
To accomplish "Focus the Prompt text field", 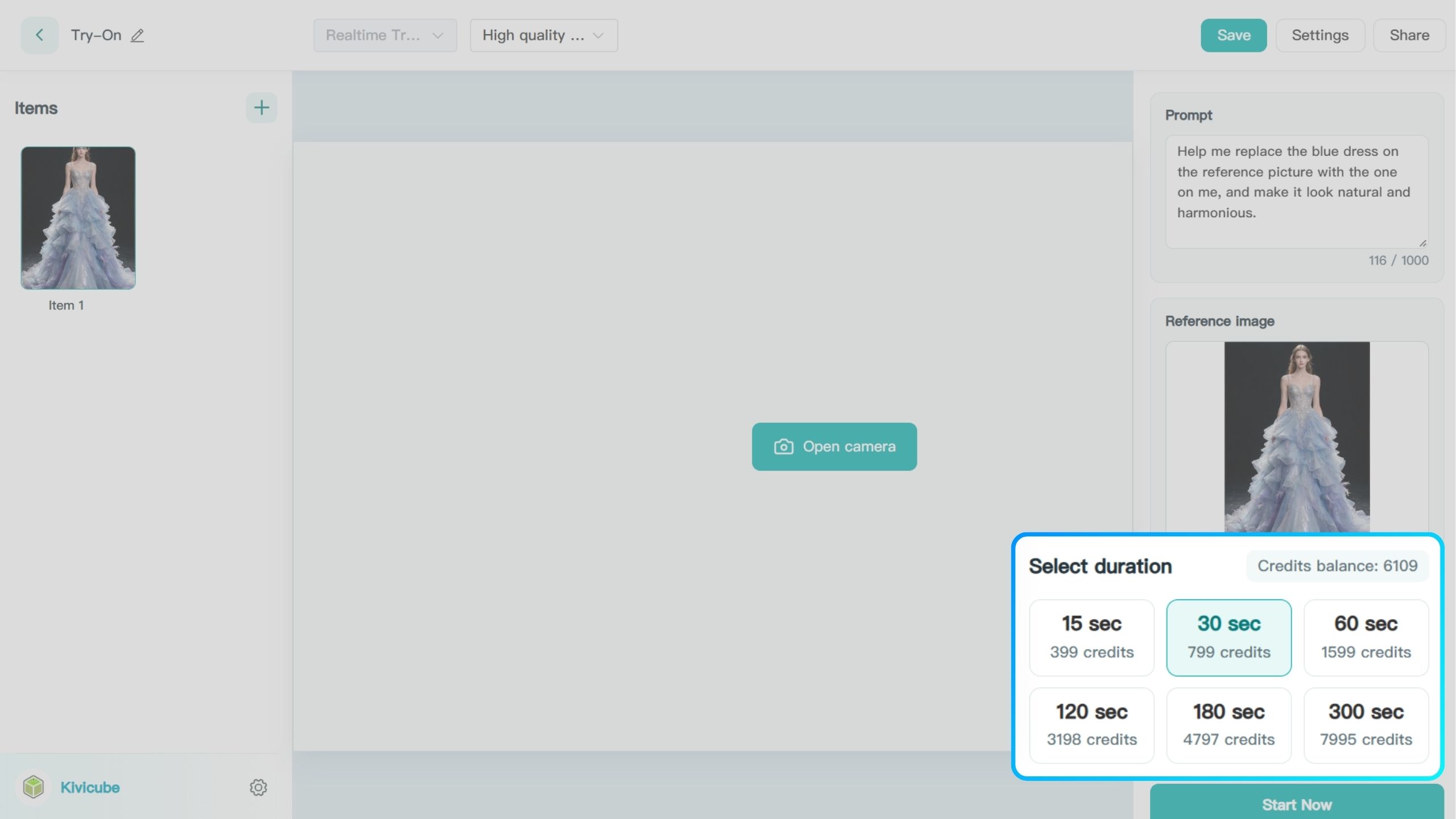I will 1297,191.
